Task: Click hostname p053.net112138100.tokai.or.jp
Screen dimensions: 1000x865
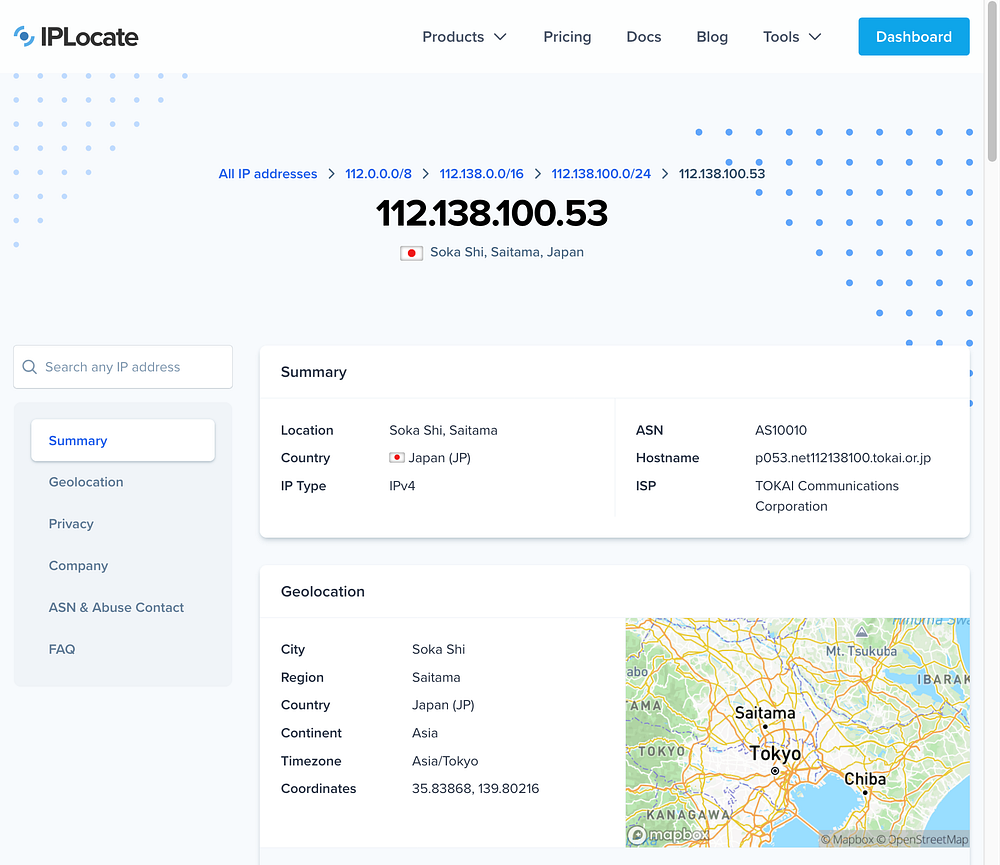Action: [x=842, y=458]
